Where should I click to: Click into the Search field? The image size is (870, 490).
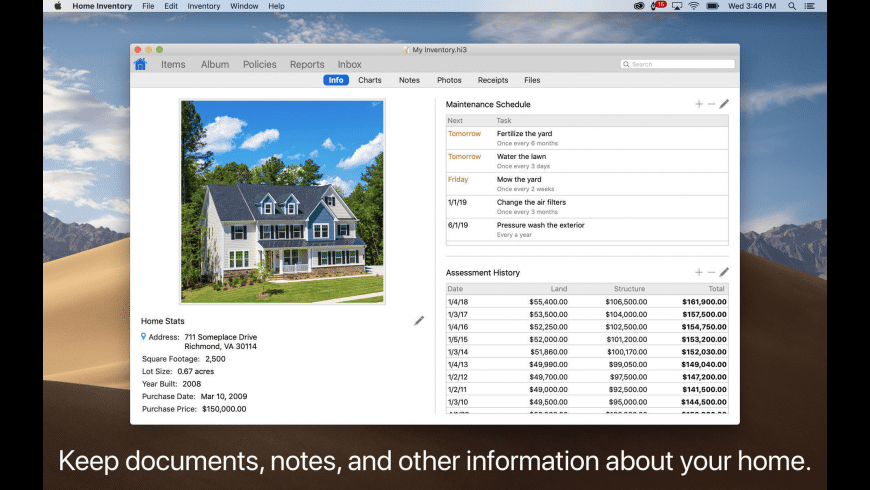(677, 64)
